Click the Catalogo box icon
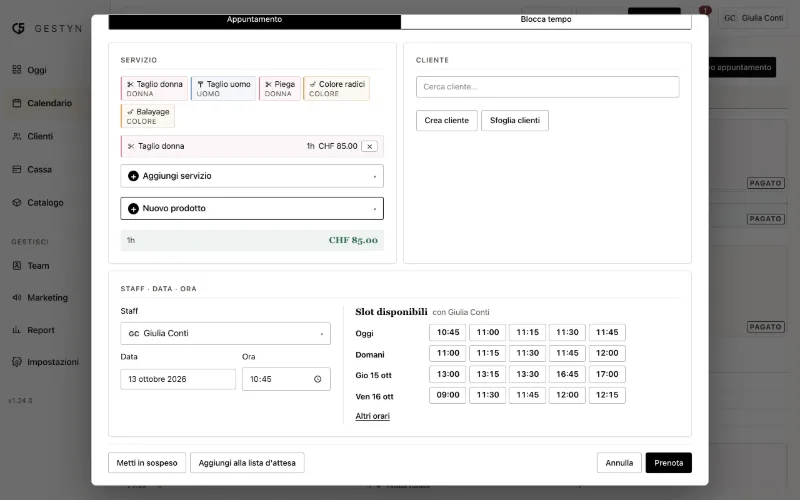This screenshot has height=500, width=800. (17, 203)
